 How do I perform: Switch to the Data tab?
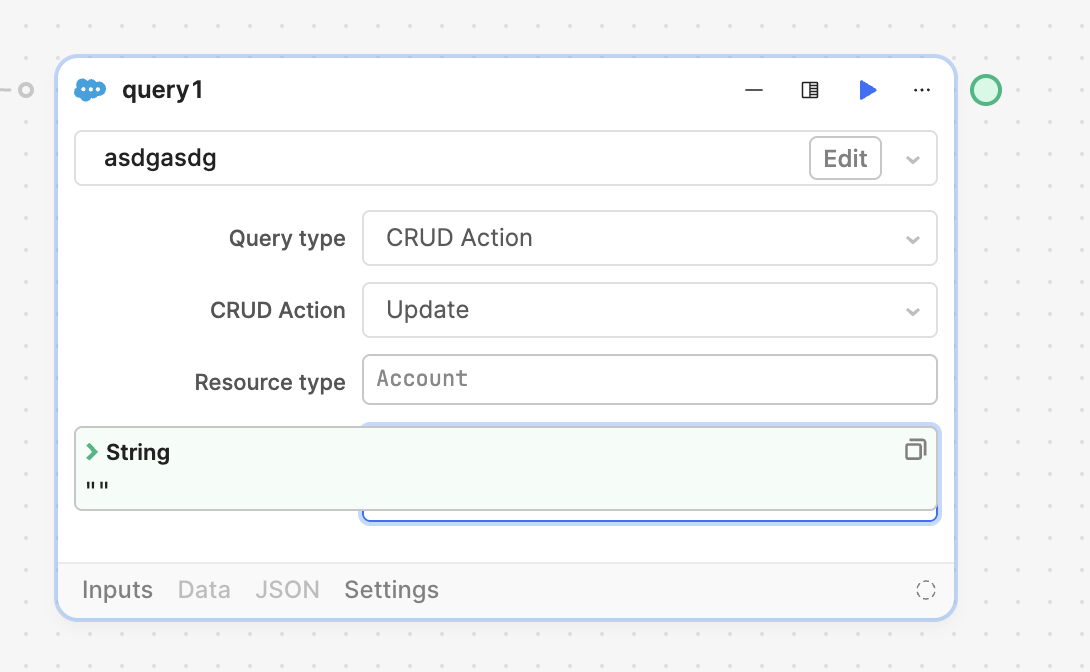[204, 590]
